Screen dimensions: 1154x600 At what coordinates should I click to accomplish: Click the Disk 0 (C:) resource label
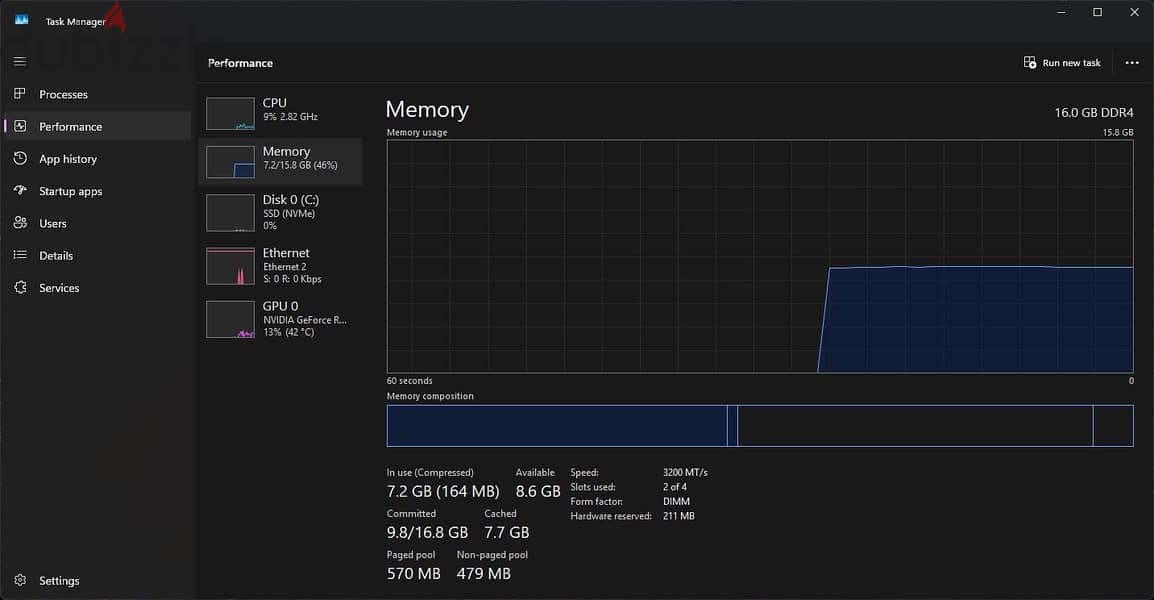(x=291, y=200)
